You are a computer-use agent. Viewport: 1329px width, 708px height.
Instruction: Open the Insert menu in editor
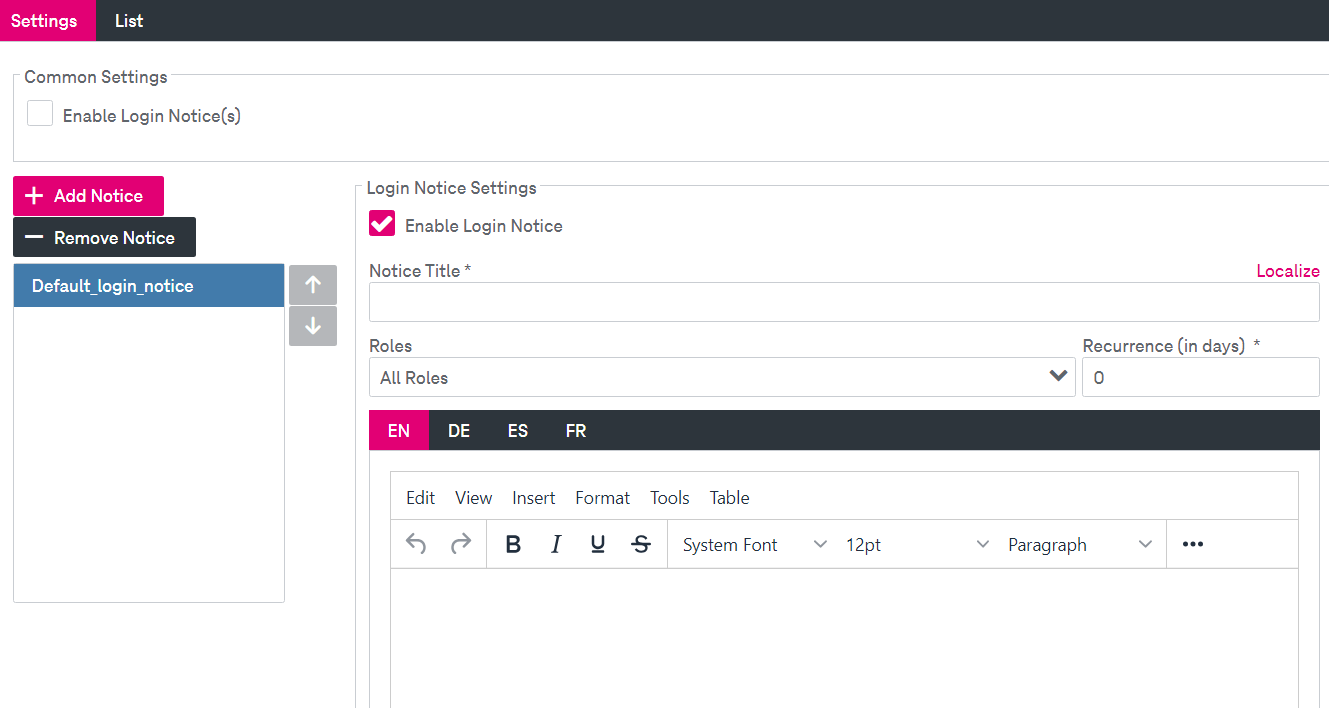click(534, 498)
